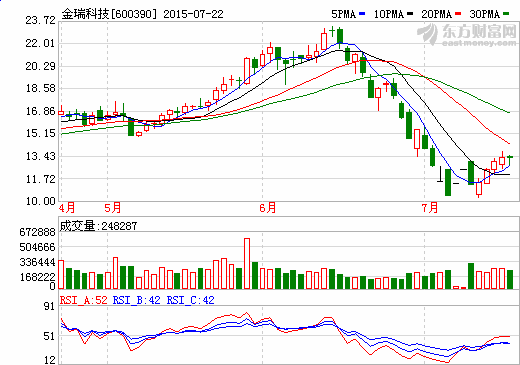Select the 5PMA legend label

[x=343, y=14]
